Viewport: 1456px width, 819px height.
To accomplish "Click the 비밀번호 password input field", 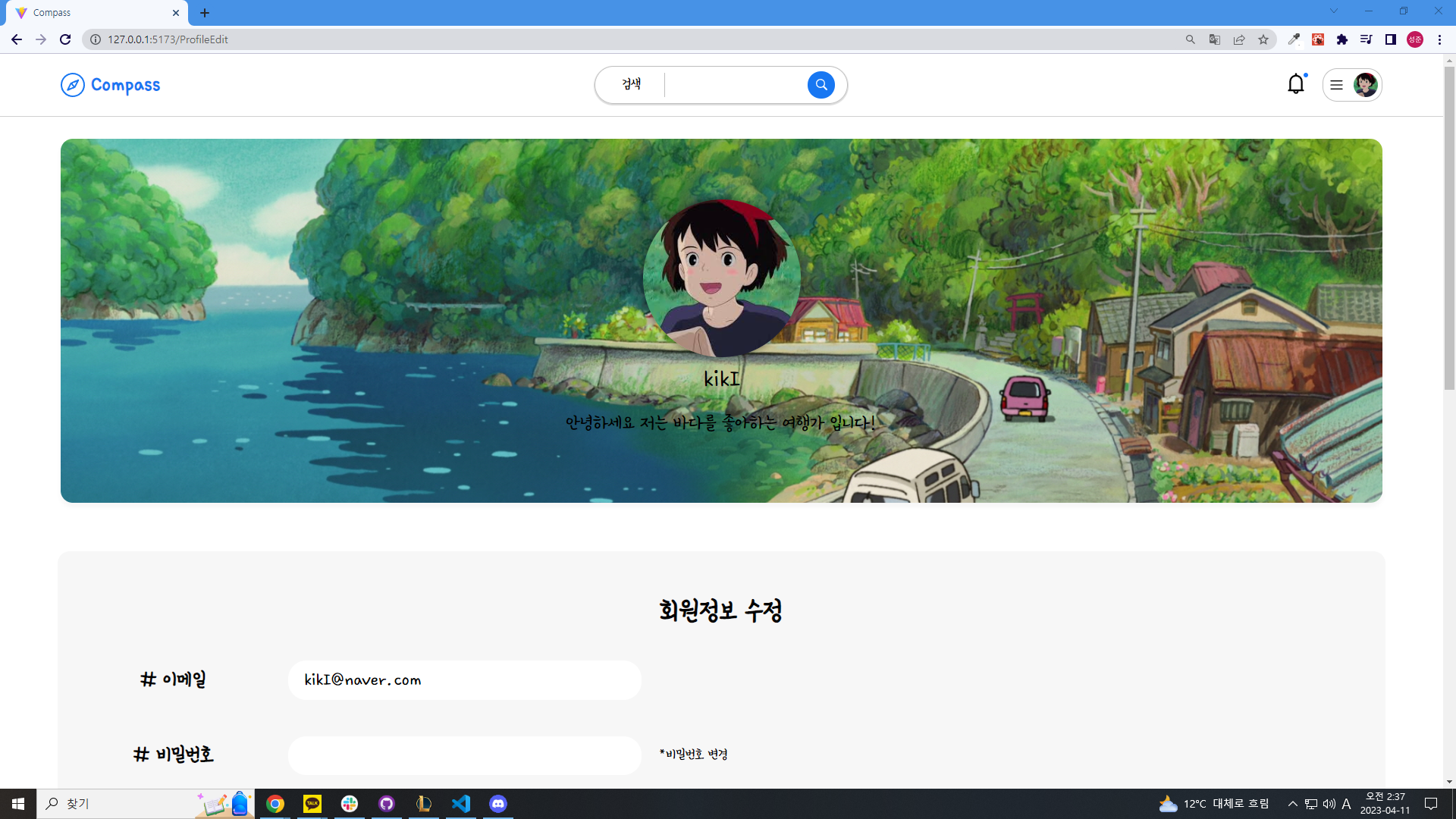I will click(464, 755).
